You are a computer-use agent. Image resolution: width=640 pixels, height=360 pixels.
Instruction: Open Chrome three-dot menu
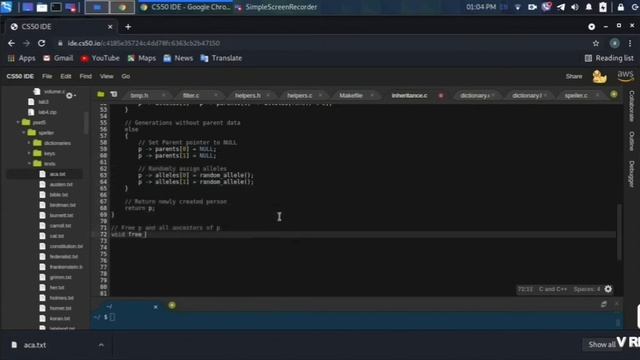tap(630, 43)
